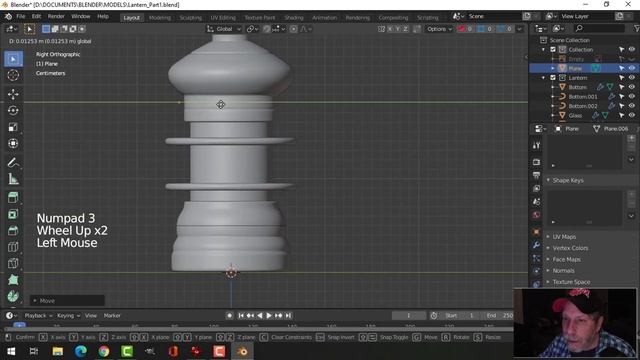Open the viewport editor type dropdown

pyautogui.click(x=11, y=29)
